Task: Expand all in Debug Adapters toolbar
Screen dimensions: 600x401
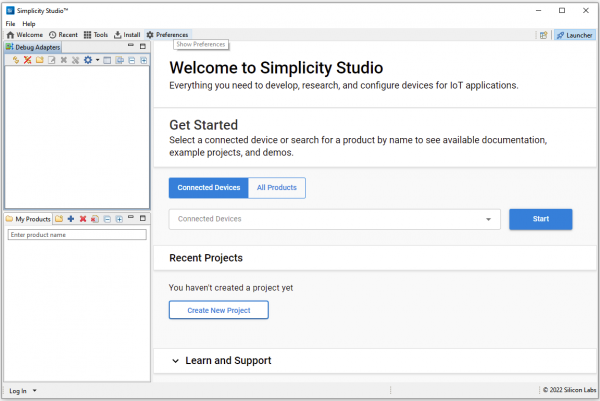Action: [x=143, y=60]
